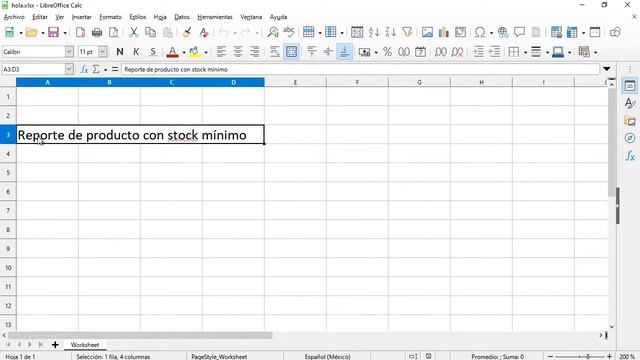
Task: Select the Worksheet sheet tab
Action: [x=85, y=345]
